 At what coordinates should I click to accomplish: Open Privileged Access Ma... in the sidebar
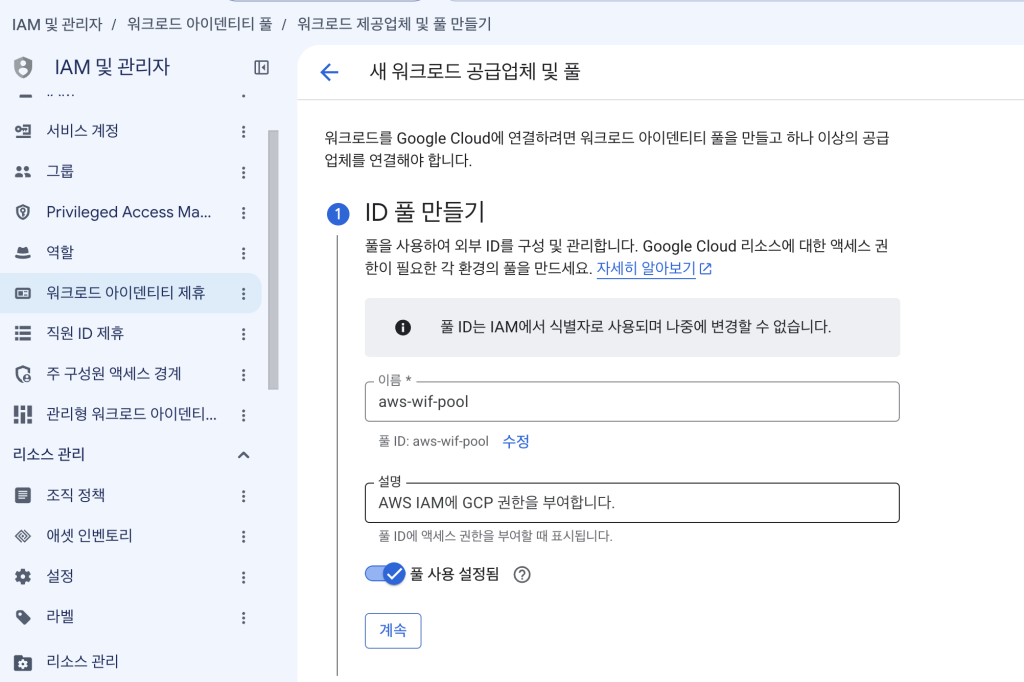click(x=129, y=212)
